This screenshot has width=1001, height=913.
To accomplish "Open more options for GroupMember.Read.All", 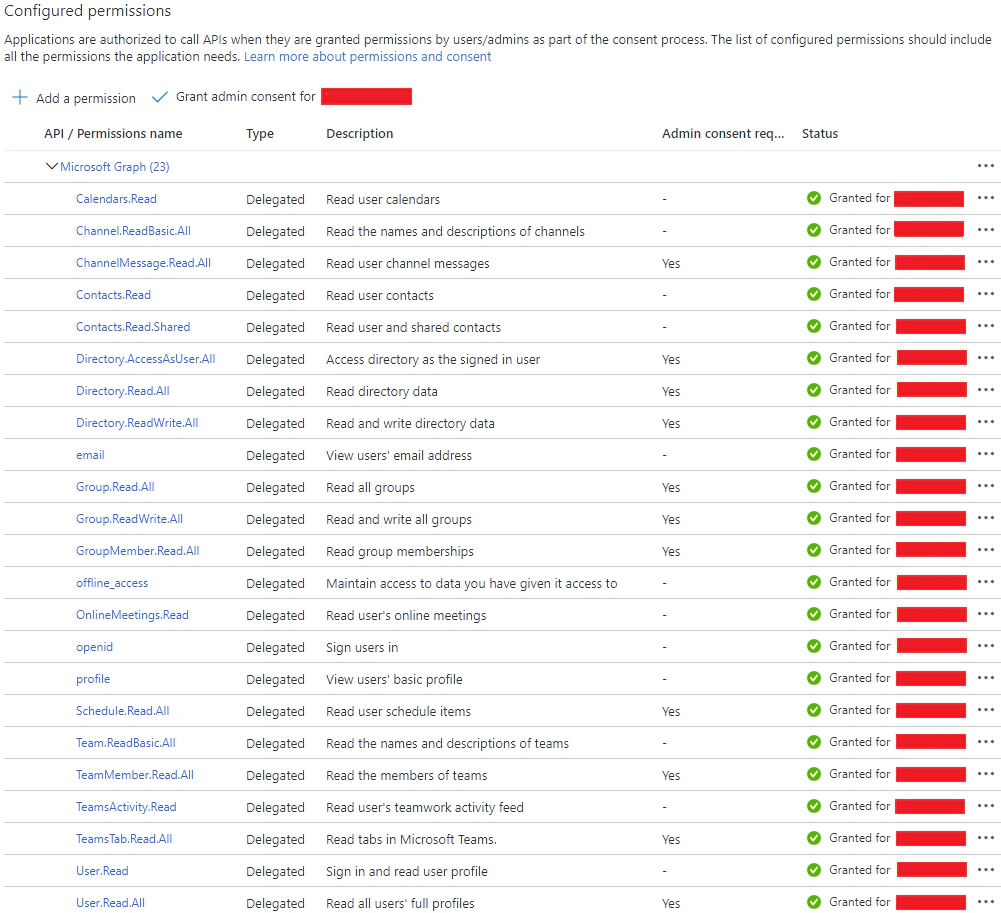I will tap(985, 550).
